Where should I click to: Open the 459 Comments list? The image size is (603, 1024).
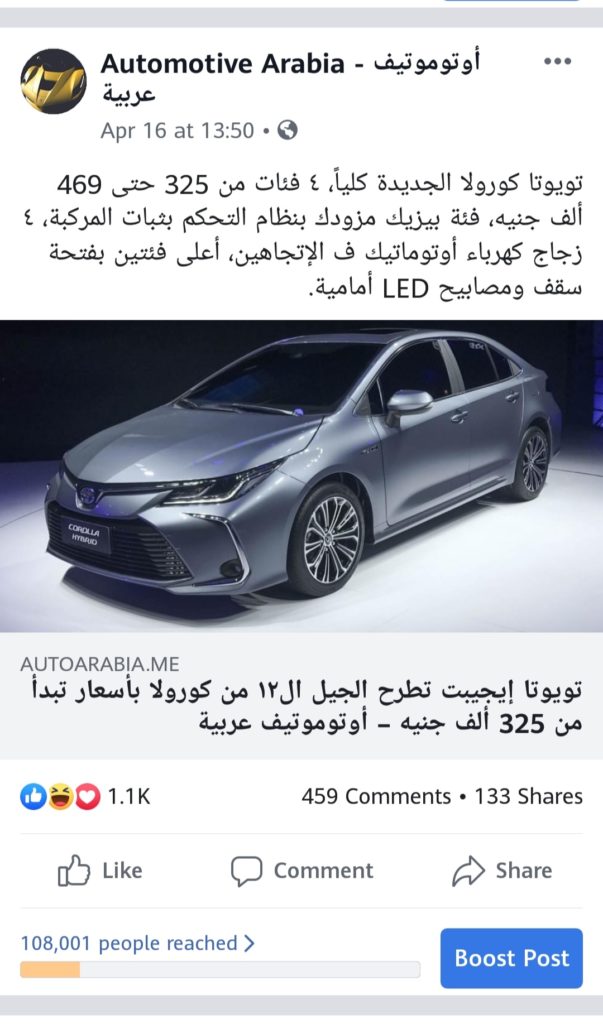pos(376,796)
